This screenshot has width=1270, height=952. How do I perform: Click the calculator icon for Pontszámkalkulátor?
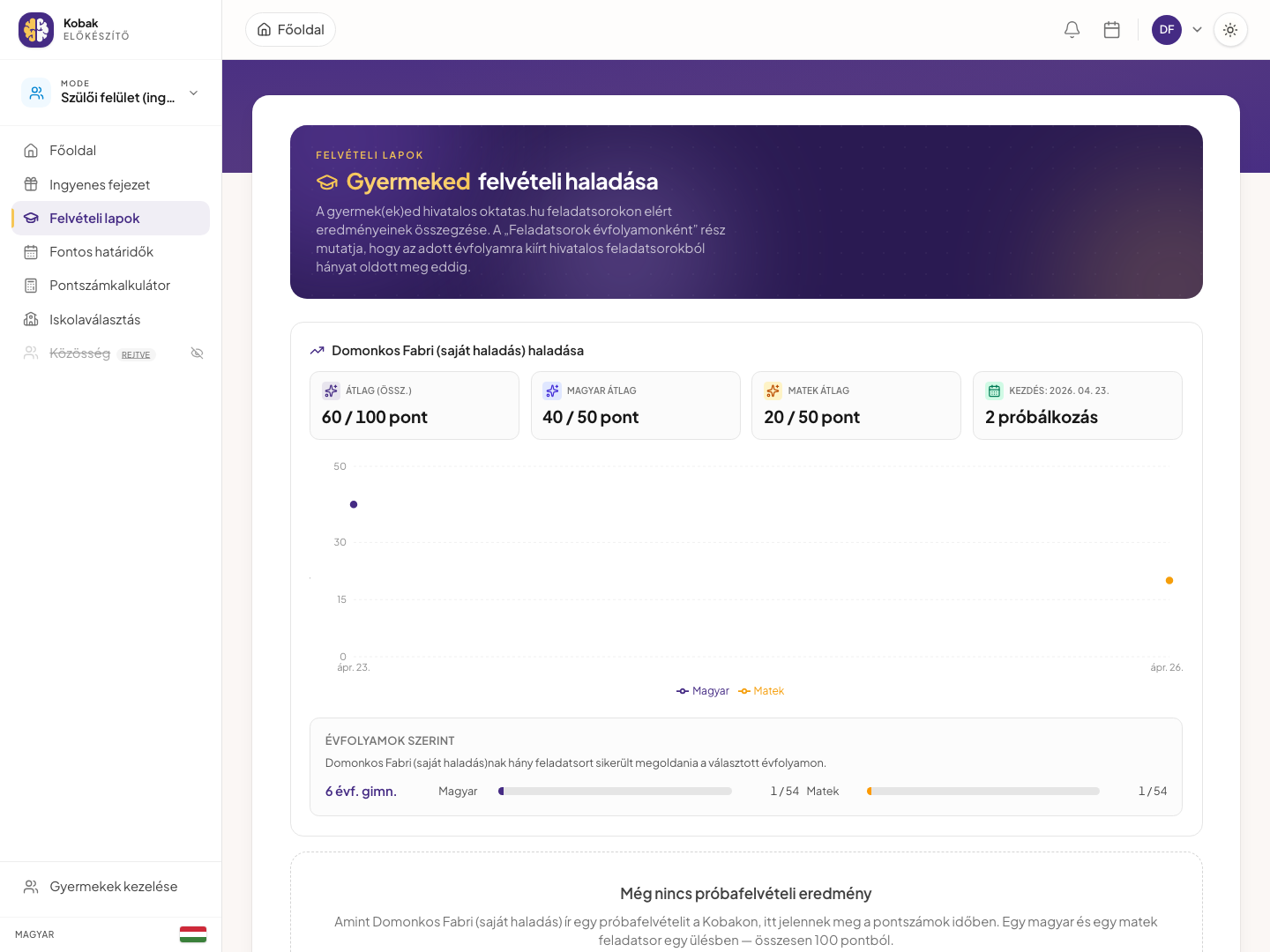click(x=31, y=286)
